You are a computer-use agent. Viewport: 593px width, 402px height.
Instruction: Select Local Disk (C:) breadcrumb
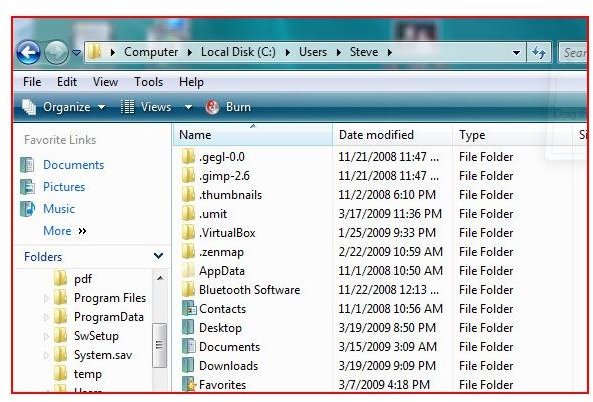point(238,52)
